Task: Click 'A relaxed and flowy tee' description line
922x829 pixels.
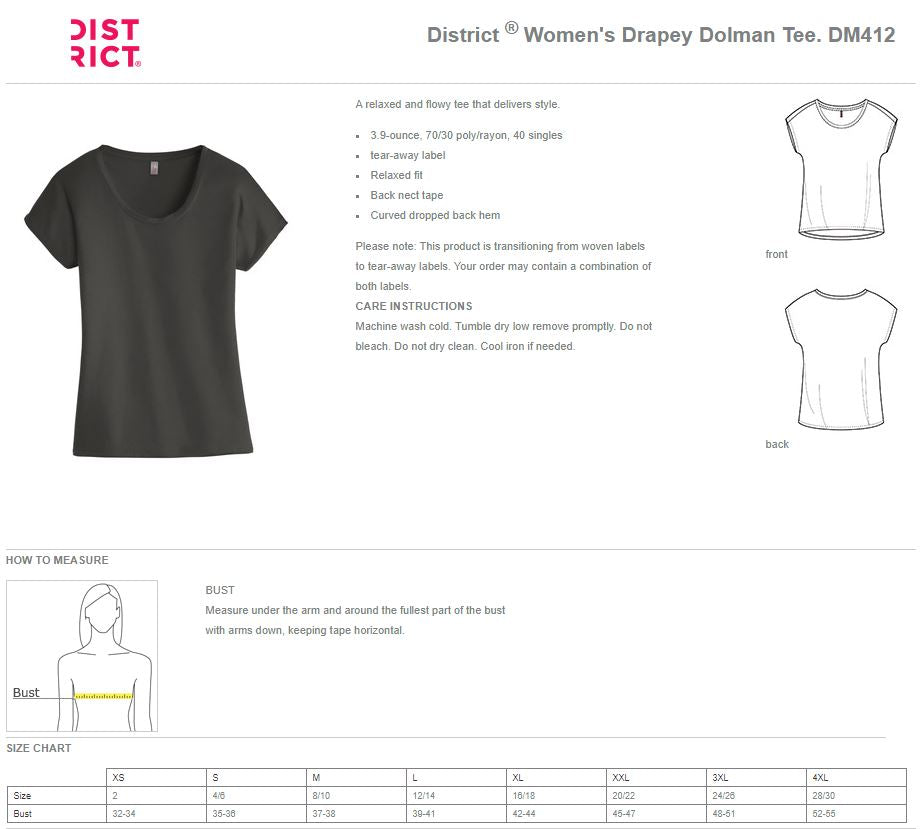Action: [x=457, y=105]
